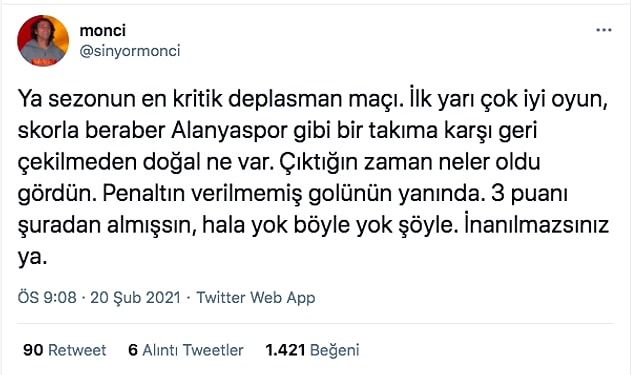Click the 1.421 like count number
Image resolution: width=635 pixels, height=375 pixels.
(x=285, y=350)
